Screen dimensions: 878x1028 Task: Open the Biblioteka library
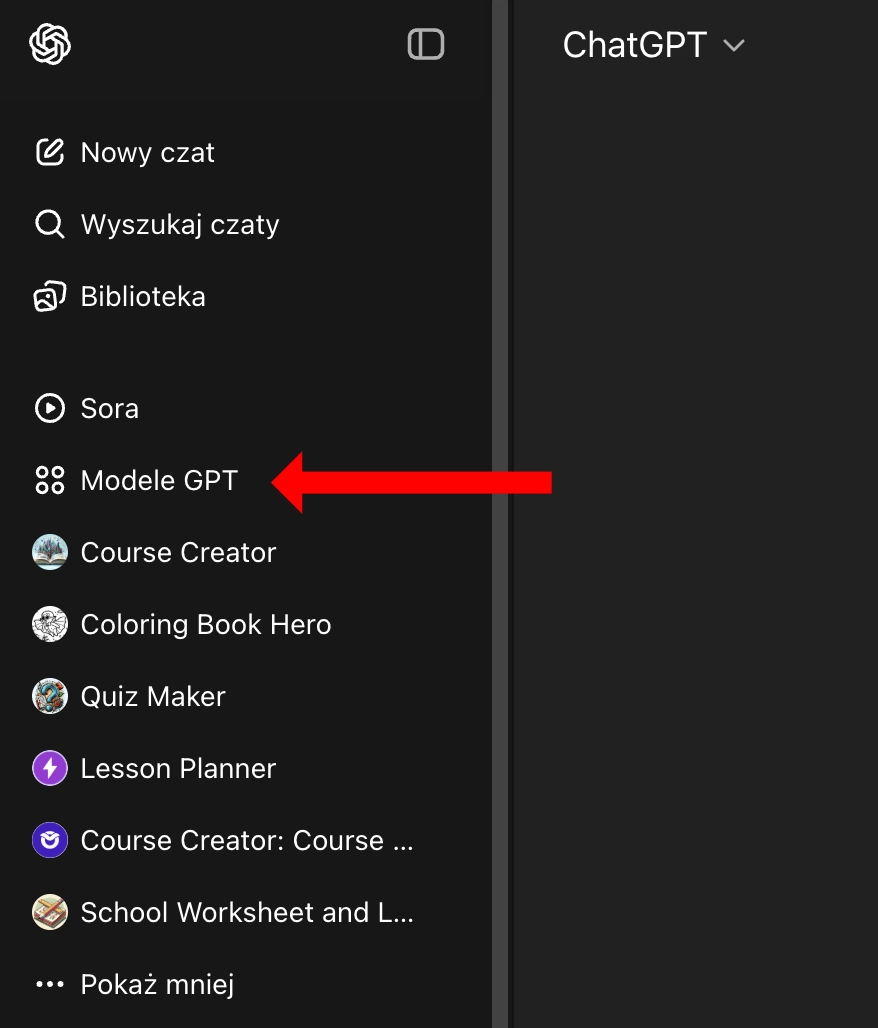[x=143, y=296]
